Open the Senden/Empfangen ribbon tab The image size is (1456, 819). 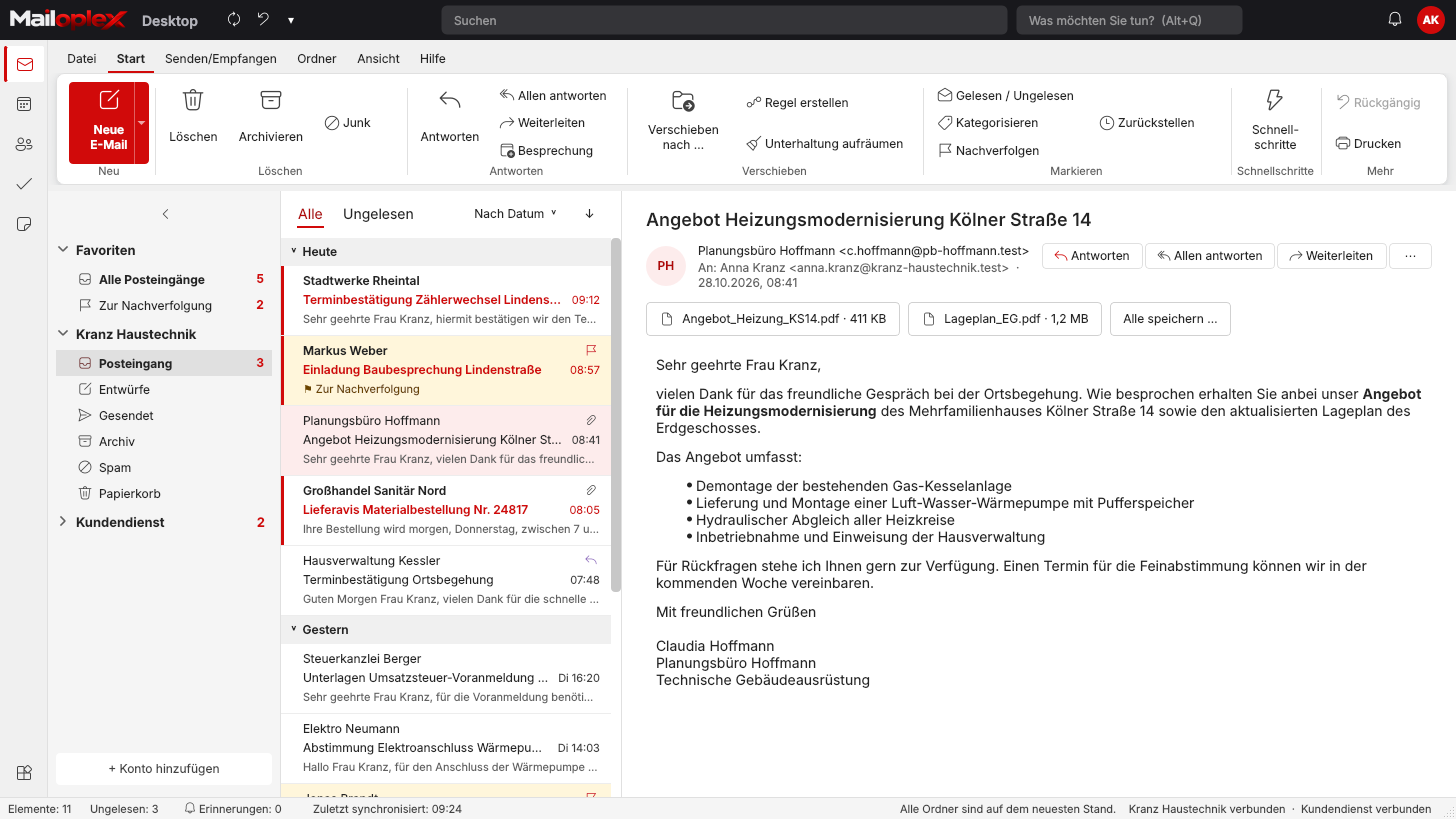pos(221,59)
